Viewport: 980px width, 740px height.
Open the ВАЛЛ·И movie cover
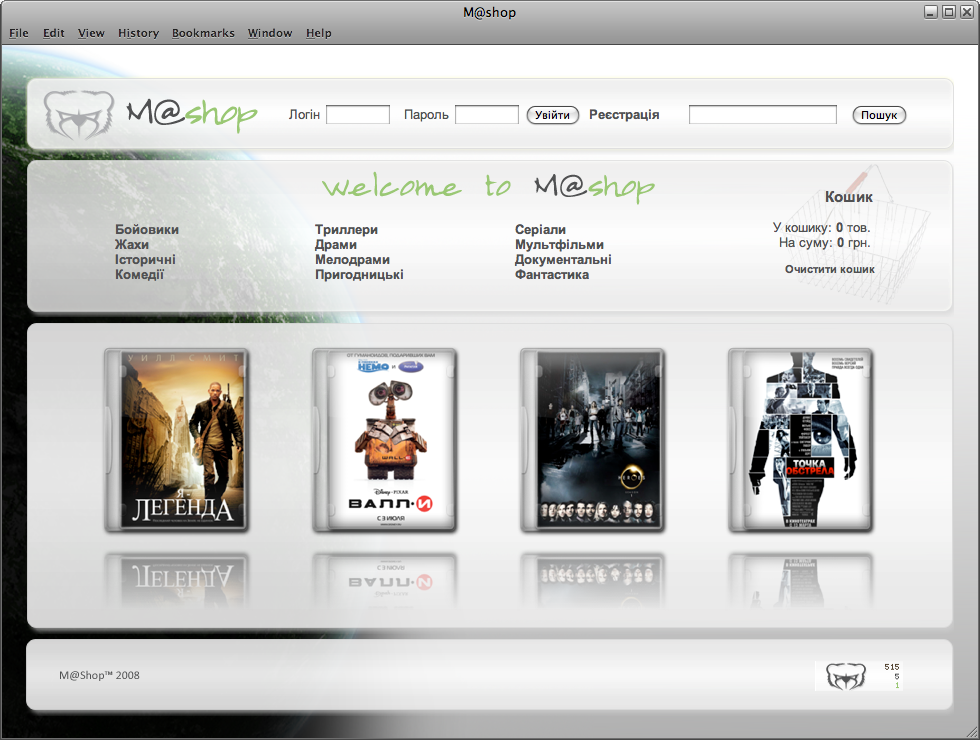tap(384, 441)
